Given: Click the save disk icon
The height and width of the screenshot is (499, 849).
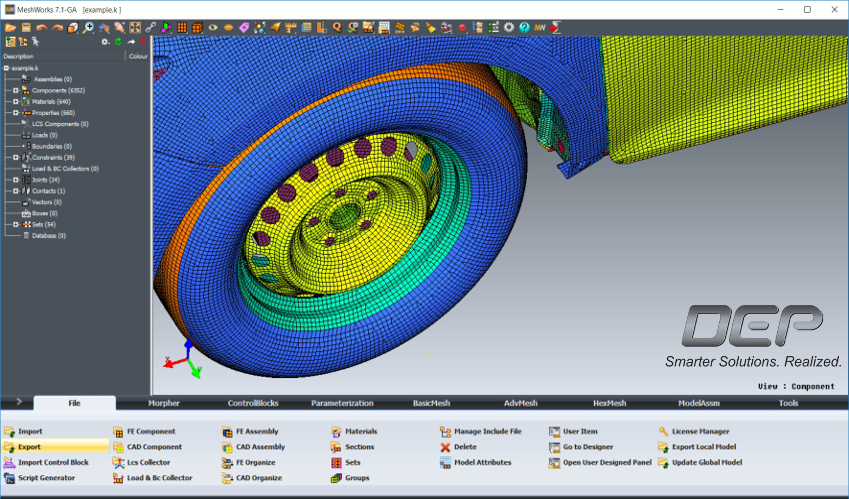Looking at the screenshot, I should tap(26, 28).
